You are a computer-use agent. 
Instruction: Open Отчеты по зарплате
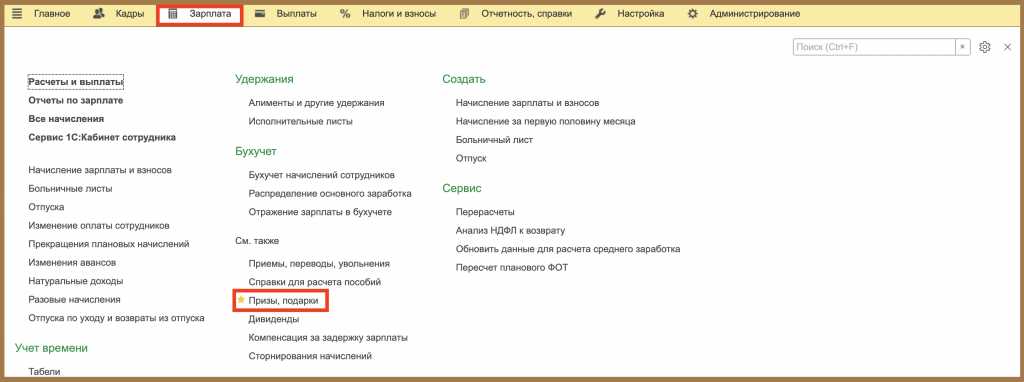tap(76, 101)
